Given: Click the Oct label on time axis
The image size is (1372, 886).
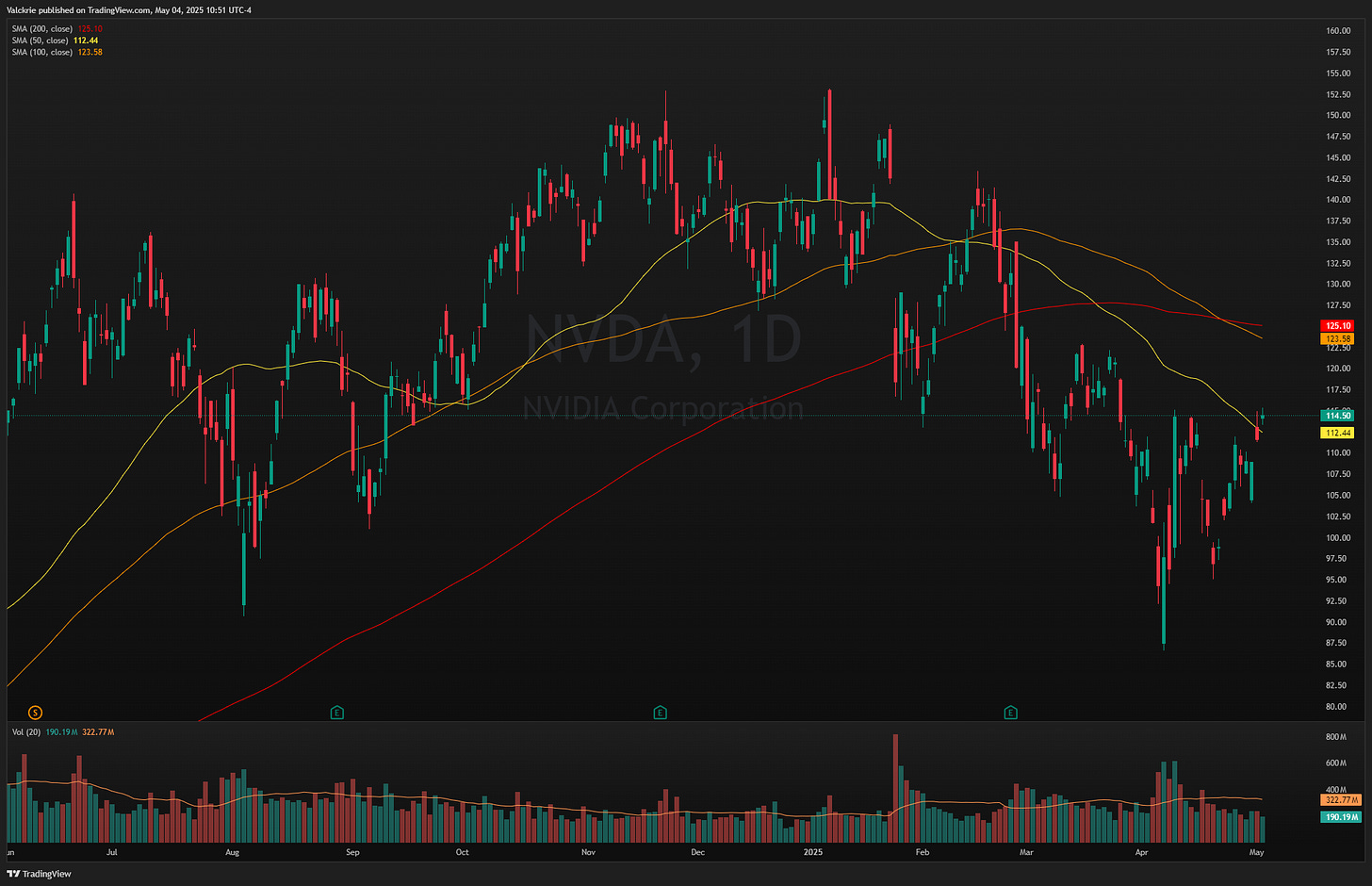Looking at the screenshot, I should click(462, 852).
